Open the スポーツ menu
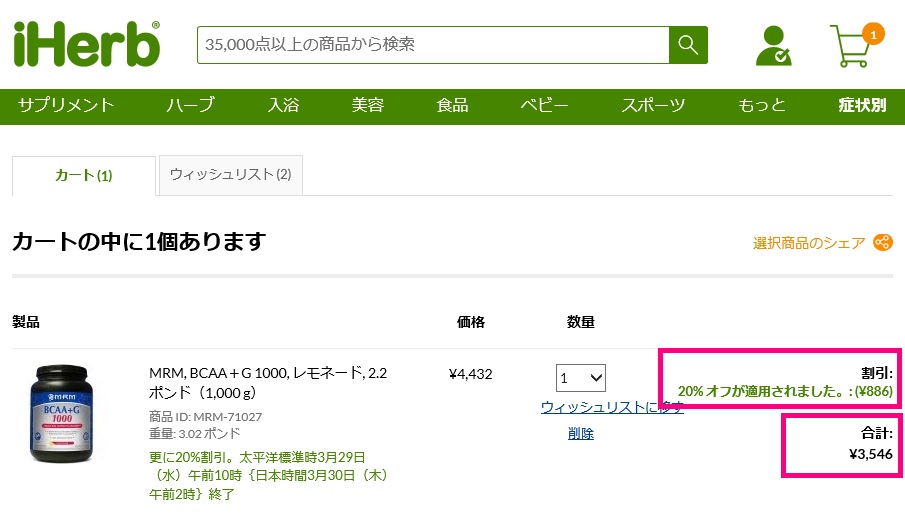Image resolution: width=905 pixels, height=517 pixels. pos(653,105)
